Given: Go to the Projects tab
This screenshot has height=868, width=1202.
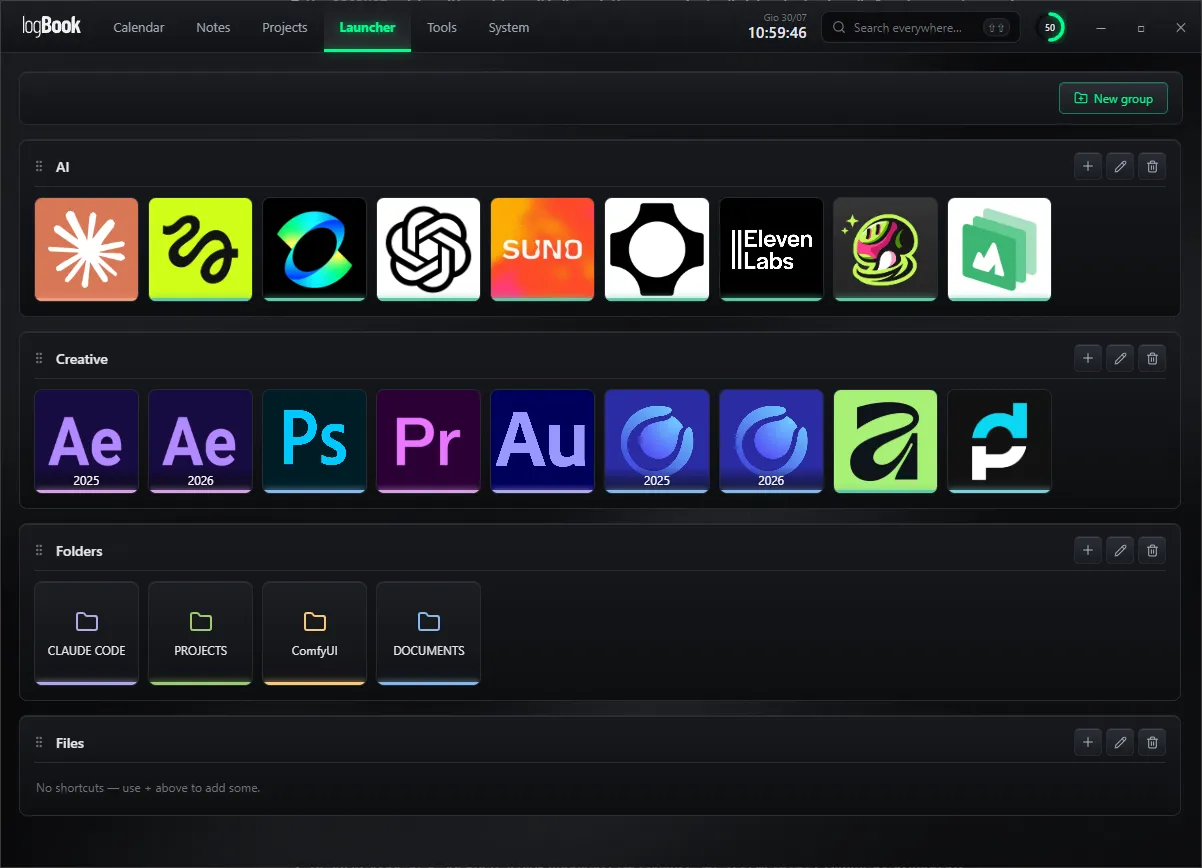Looking at the screenshot, I should tap(285, 27).
